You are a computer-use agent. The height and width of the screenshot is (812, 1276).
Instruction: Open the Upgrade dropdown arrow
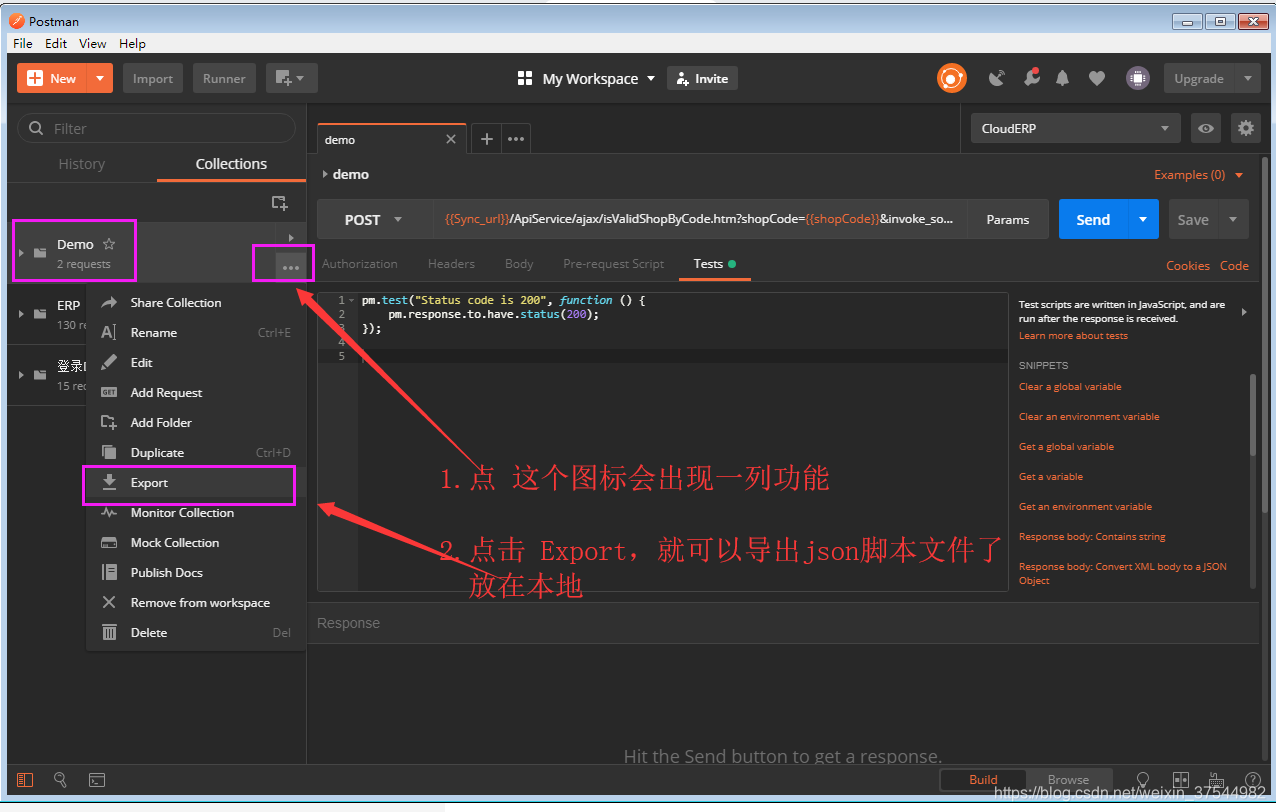coord(1247,78)
